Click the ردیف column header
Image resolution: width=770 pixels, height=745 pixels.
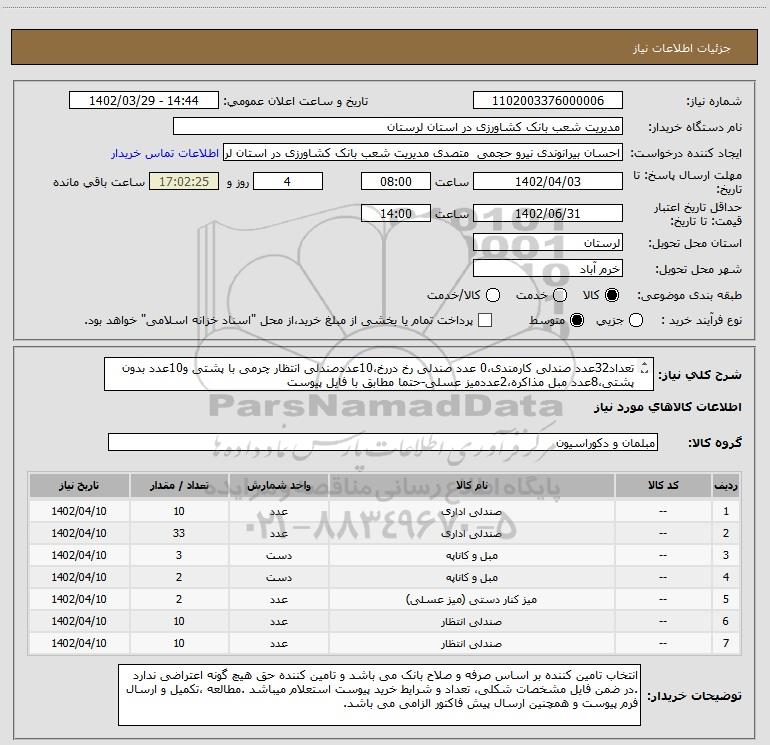coord(726,485)
